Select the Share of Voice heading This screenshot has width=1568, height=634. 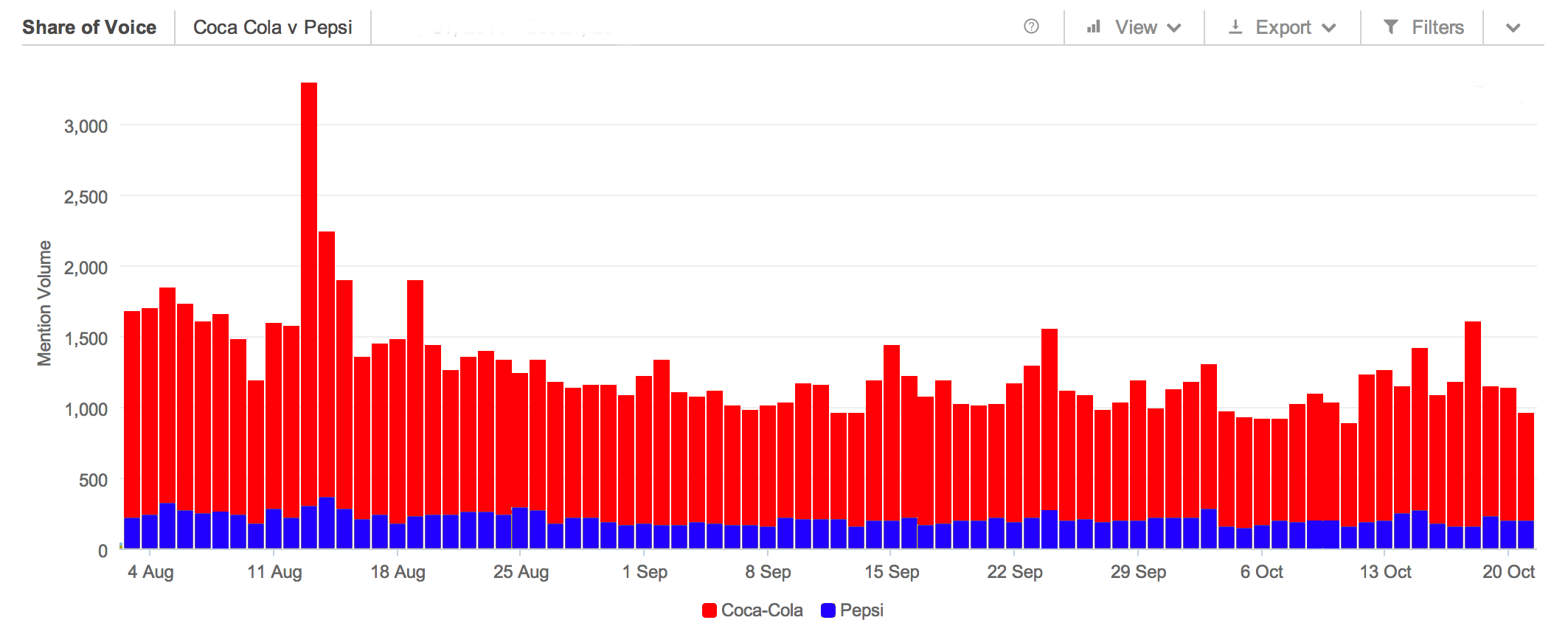click(x=89, y=27)
